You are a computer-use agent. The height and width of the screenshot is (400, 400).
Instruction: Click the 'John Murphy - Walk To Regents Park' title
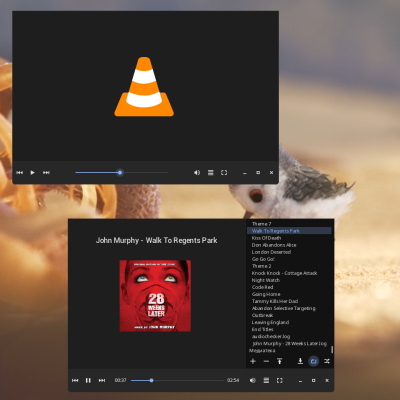point(156,240)
